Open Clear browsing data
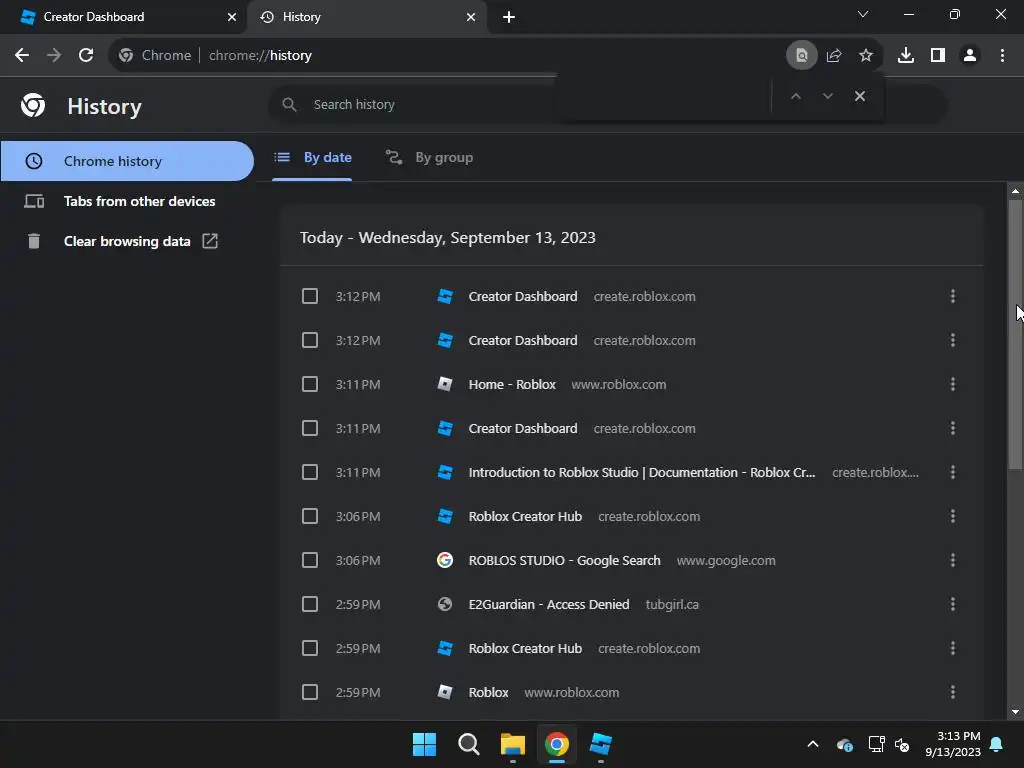 (x=127, y=241)
